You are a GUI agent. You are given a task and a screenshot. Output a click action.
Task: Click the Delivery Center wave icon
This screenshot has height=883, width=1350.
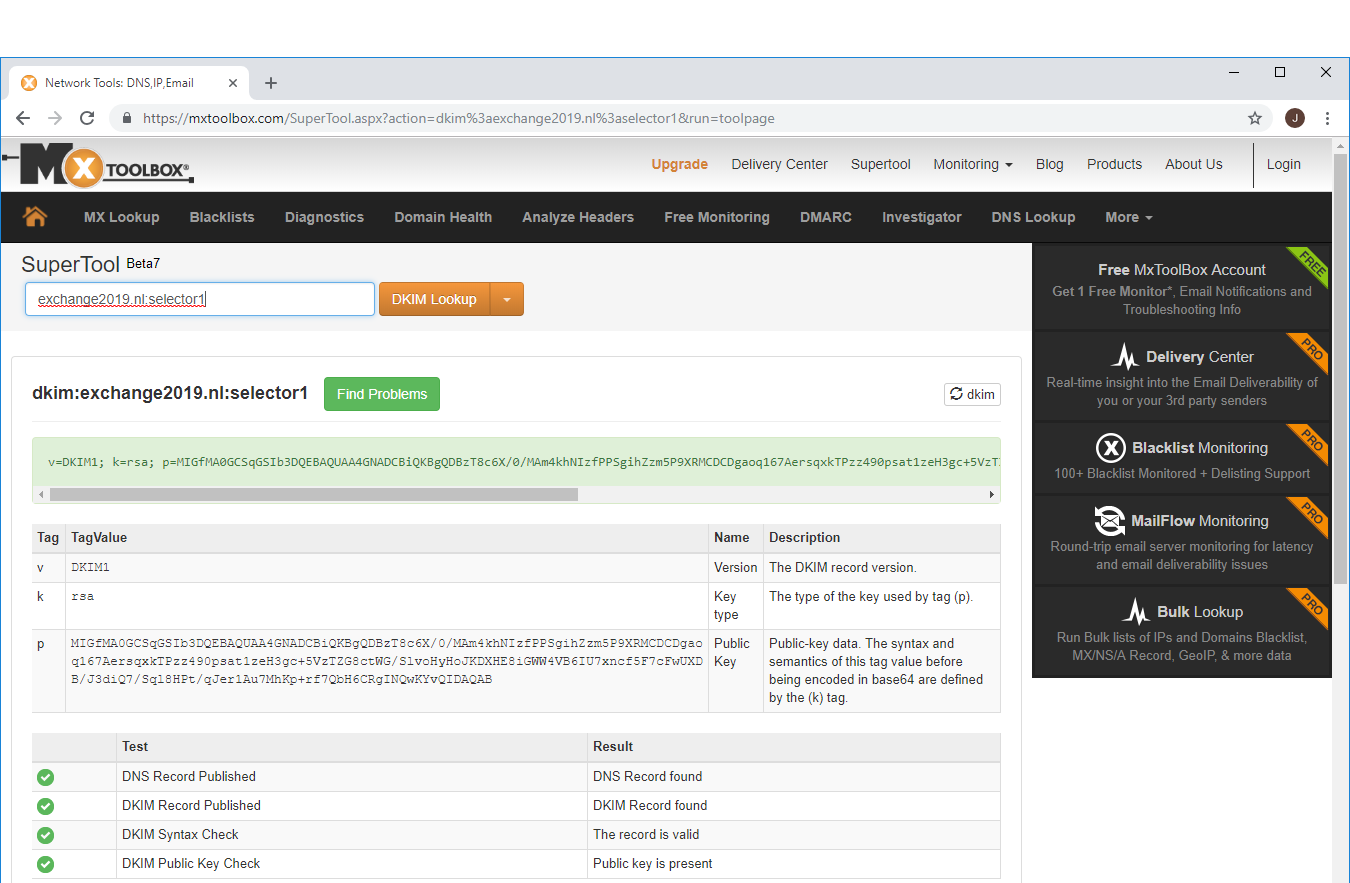(x=1124, y=356)
